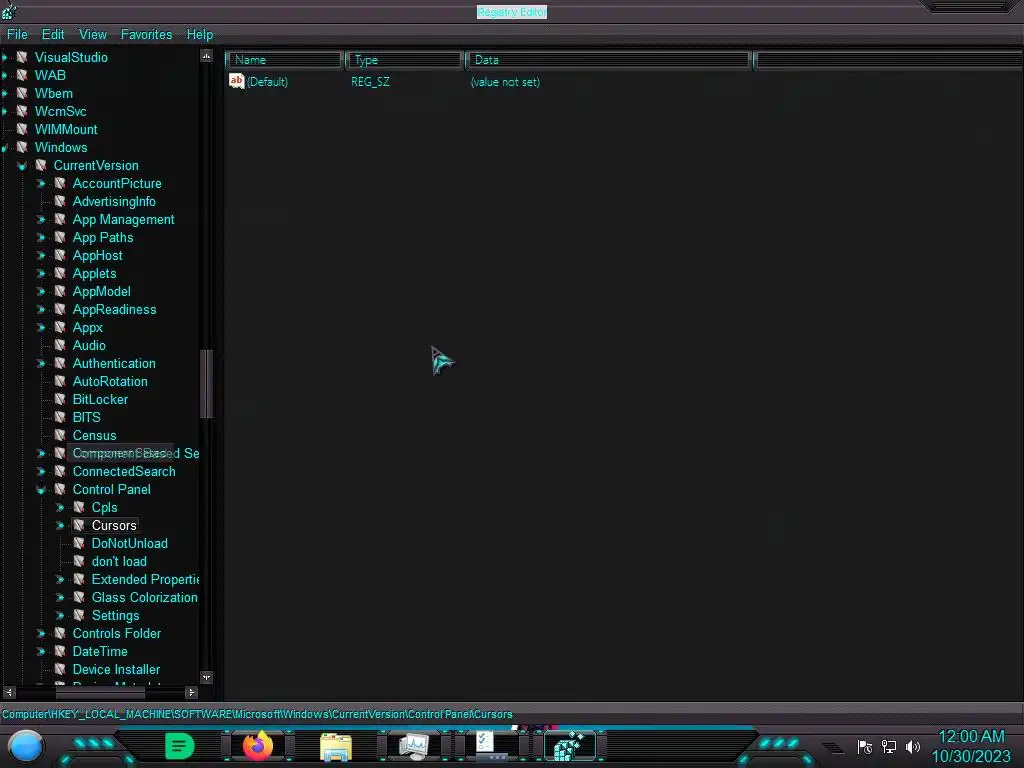Viewport: 1024px width, 768px height.
Task: Expand the Cpls key
Action: click(60, 507)
